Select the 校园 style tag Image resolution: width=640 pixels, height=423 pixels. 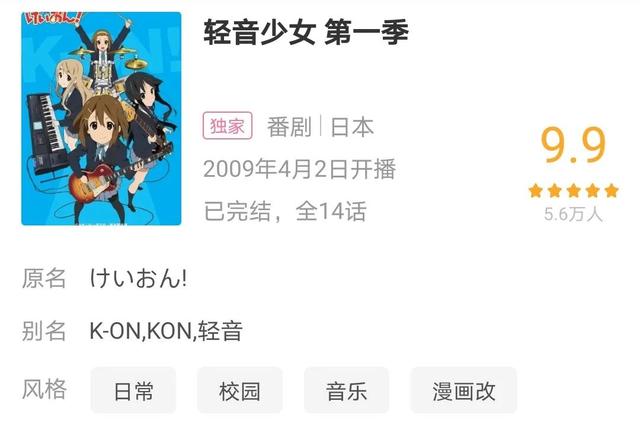[x=240, y=391]
